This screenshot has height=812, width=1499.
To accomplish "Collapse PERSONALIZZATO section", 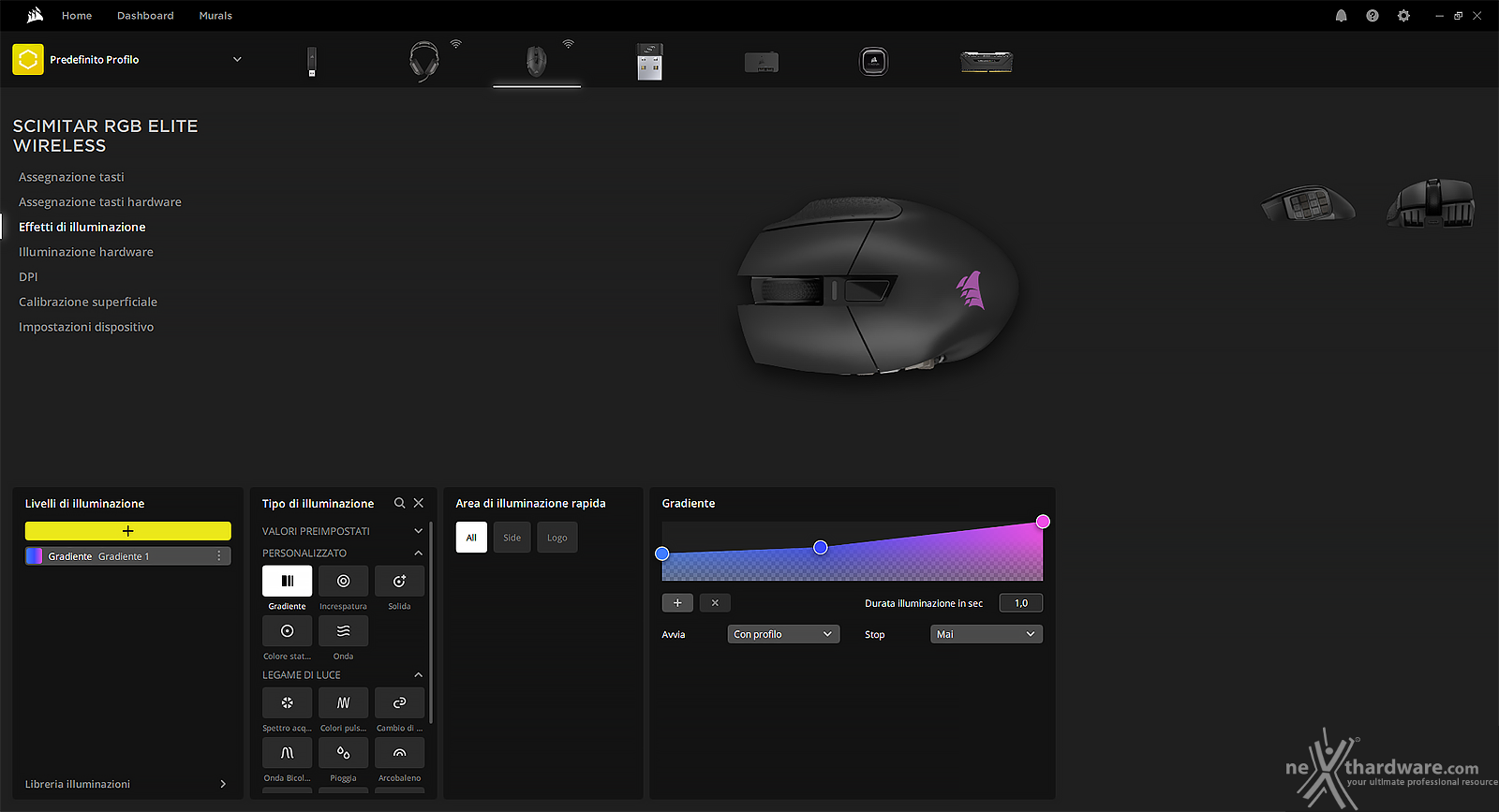I will click(x=418, y=554).
